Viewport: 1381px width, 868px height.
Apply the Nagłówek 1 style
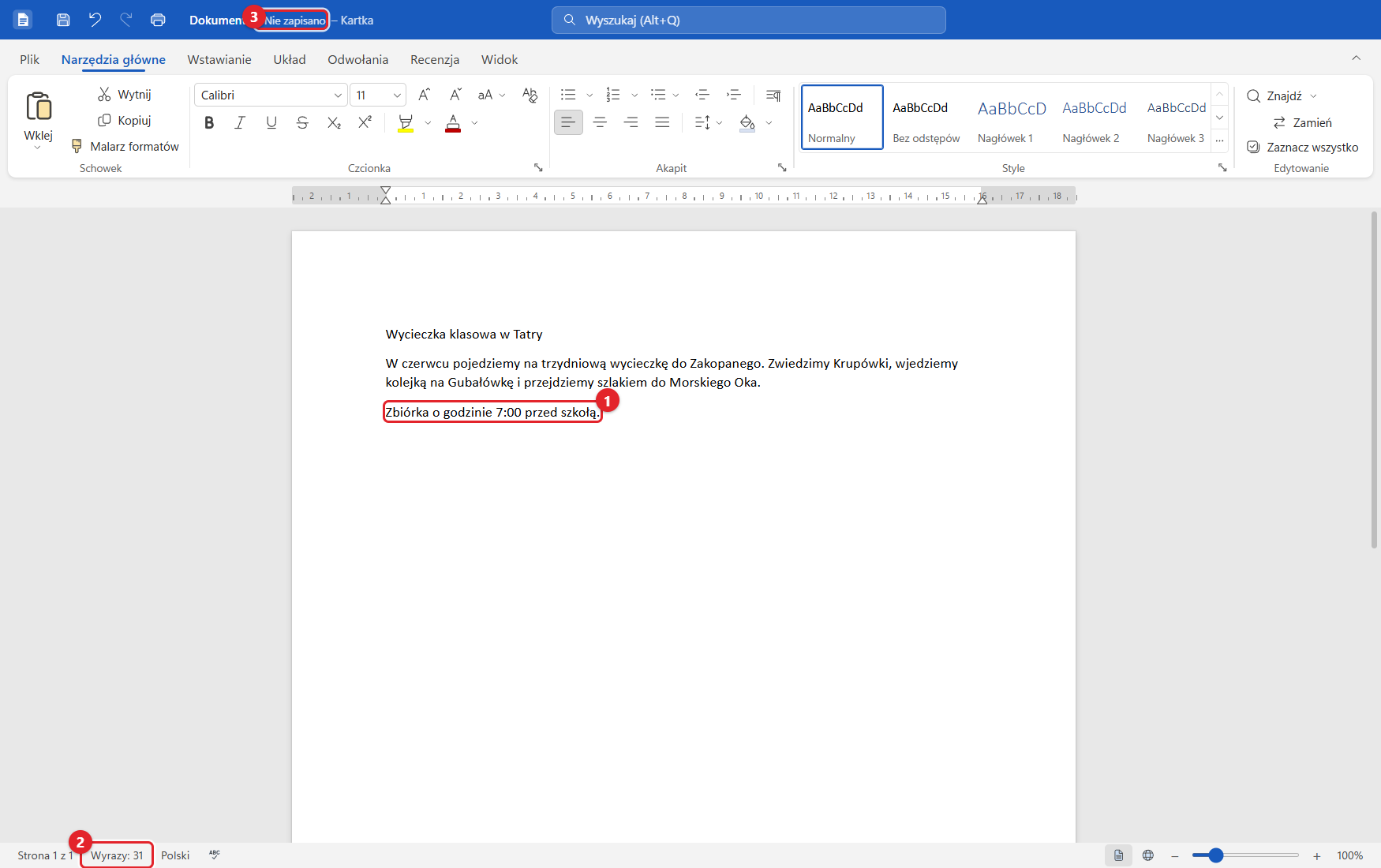[1012, 117]
